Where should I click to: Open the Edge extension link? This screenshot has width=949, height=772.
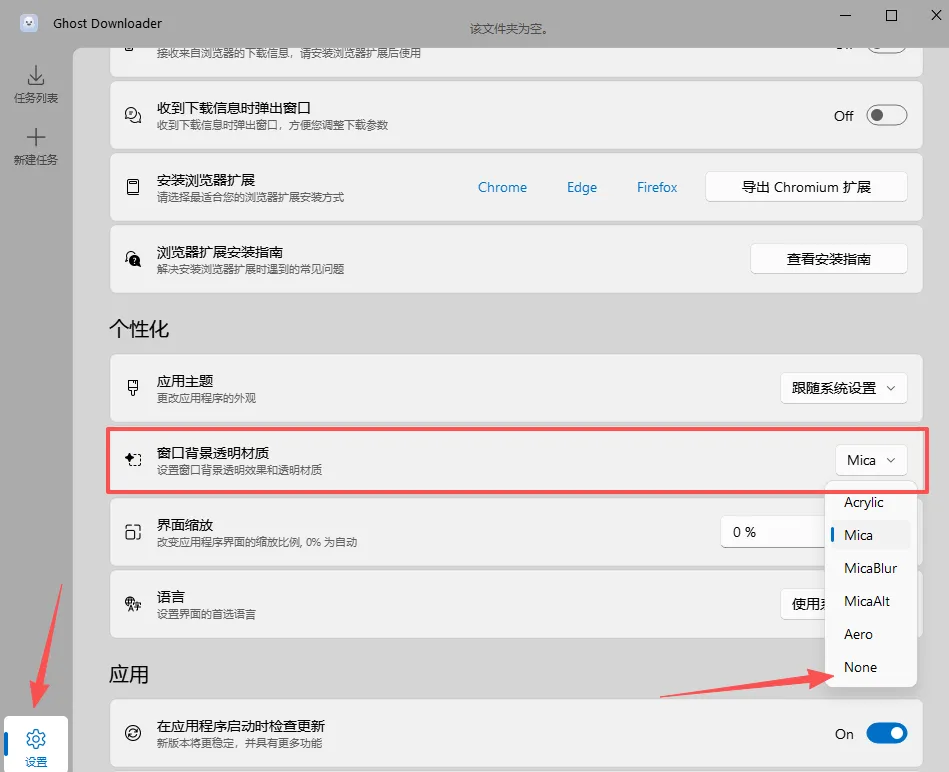pyautogui.click(x=582, y=187)
